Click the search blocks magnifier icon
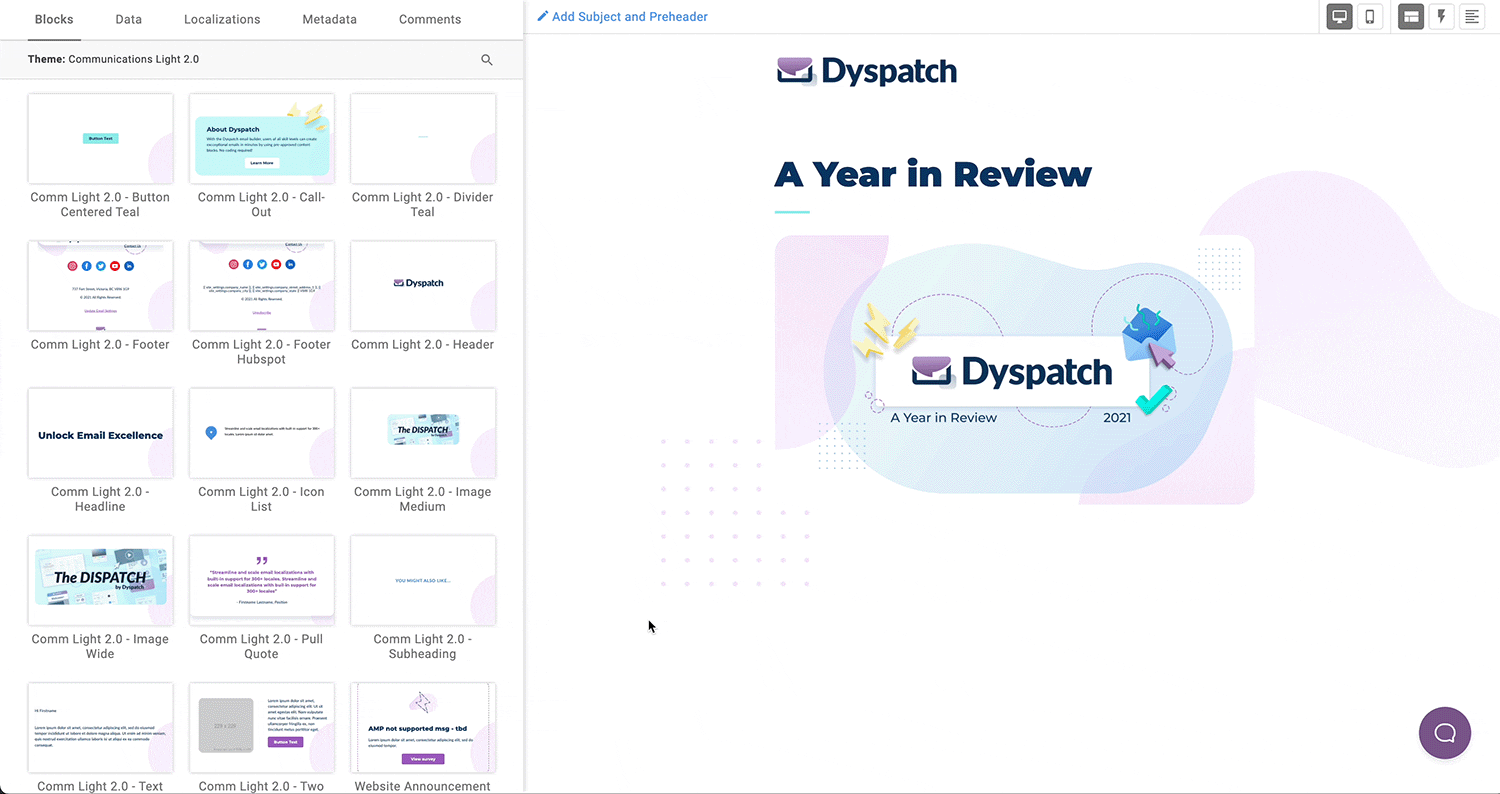The image size is (1500, 794). point(487,60)
